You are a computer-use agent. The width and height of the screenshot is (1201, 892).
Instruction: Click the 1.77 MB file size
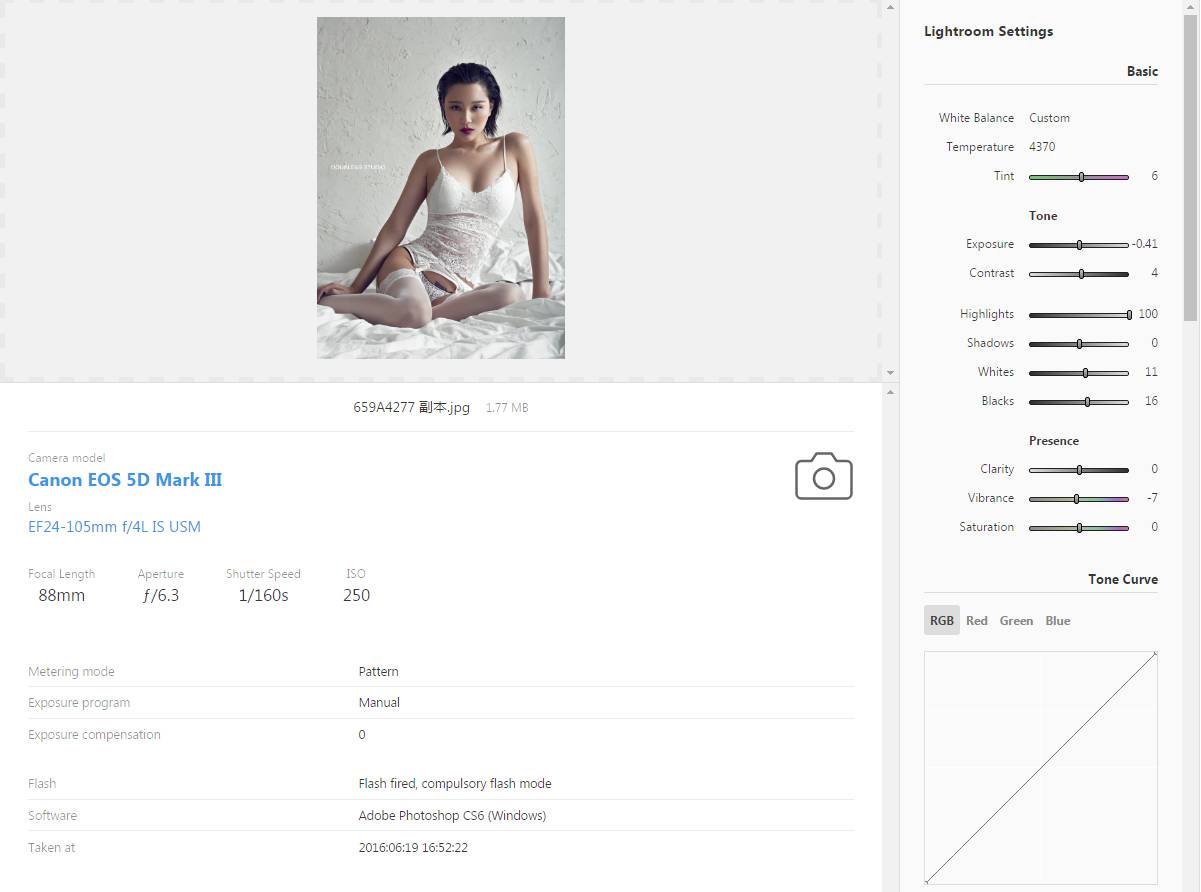(507, 408)
